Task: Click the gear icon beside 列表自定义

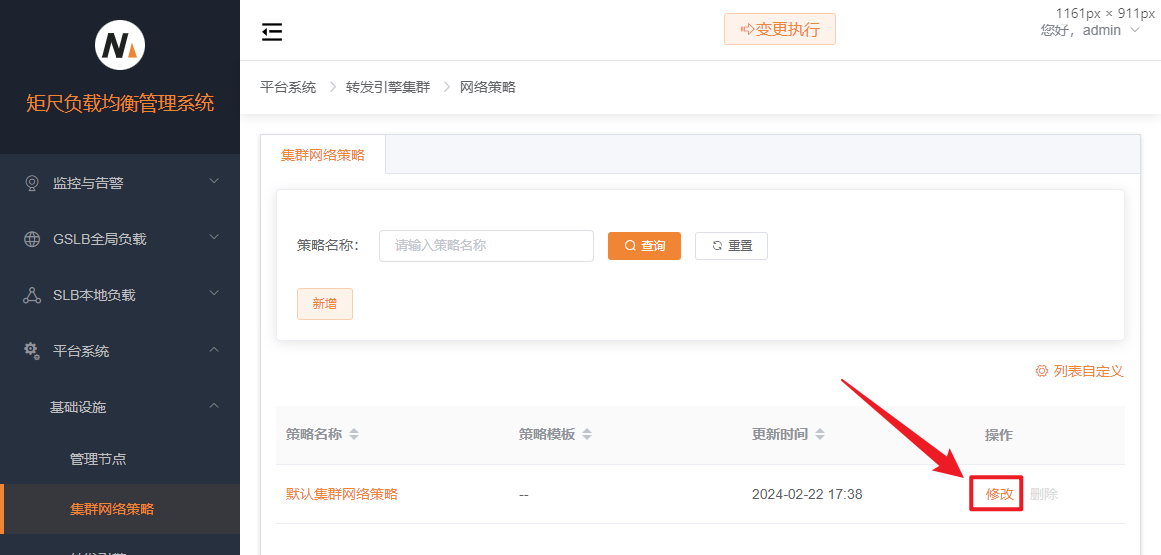Action: (1042, 371)
